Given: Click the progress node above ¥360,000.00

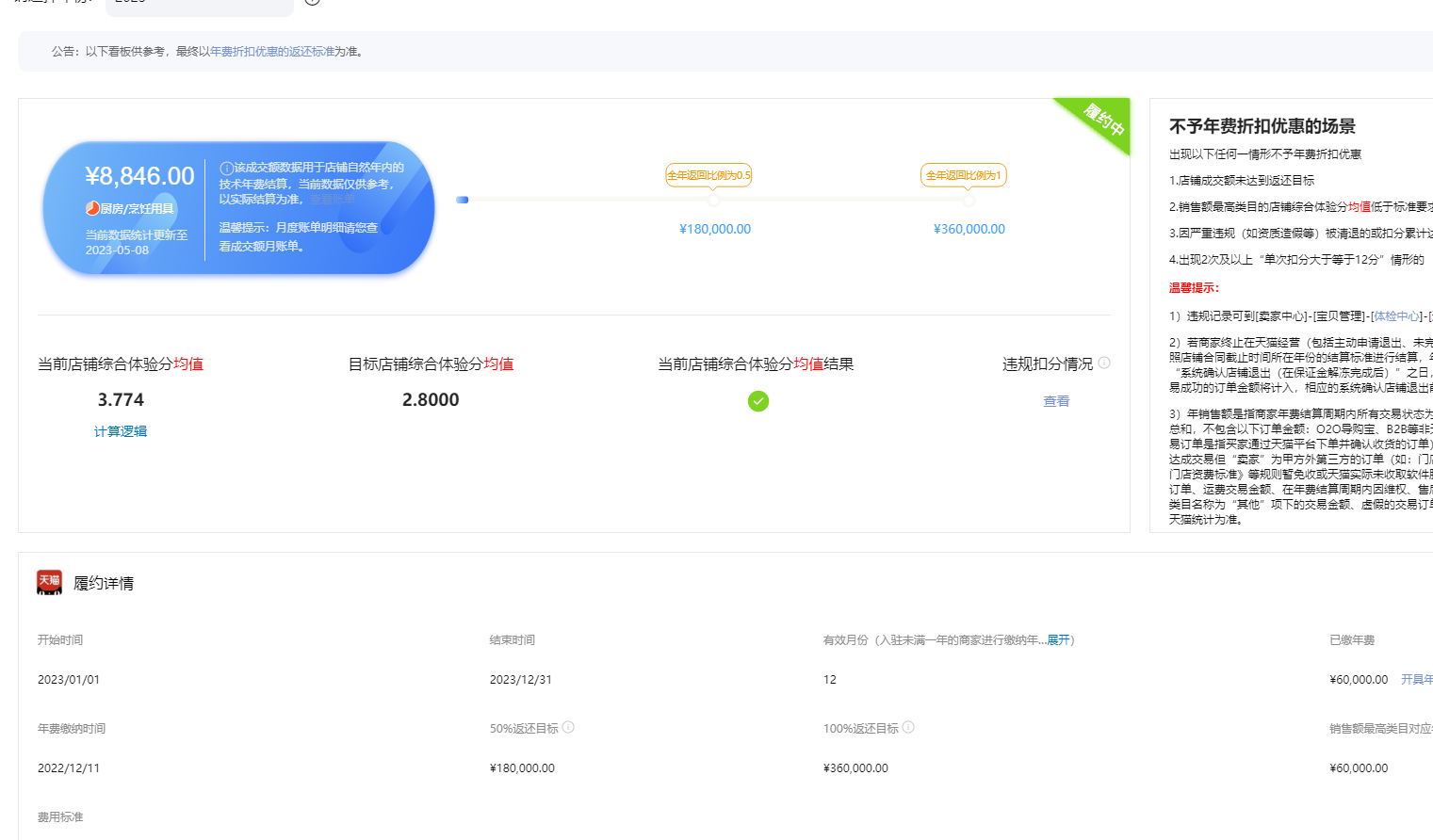Looking at the screenshot, I should click(969, 200).
